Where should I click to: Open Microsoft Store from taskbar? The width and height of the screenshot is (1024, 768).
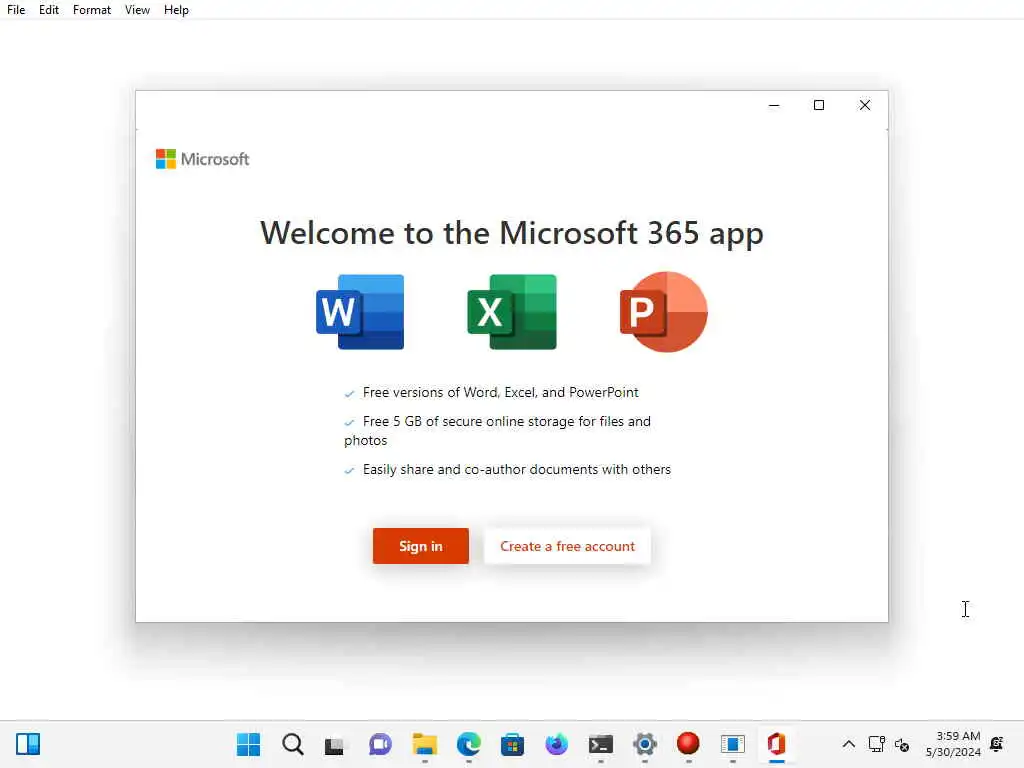[513, 744]
